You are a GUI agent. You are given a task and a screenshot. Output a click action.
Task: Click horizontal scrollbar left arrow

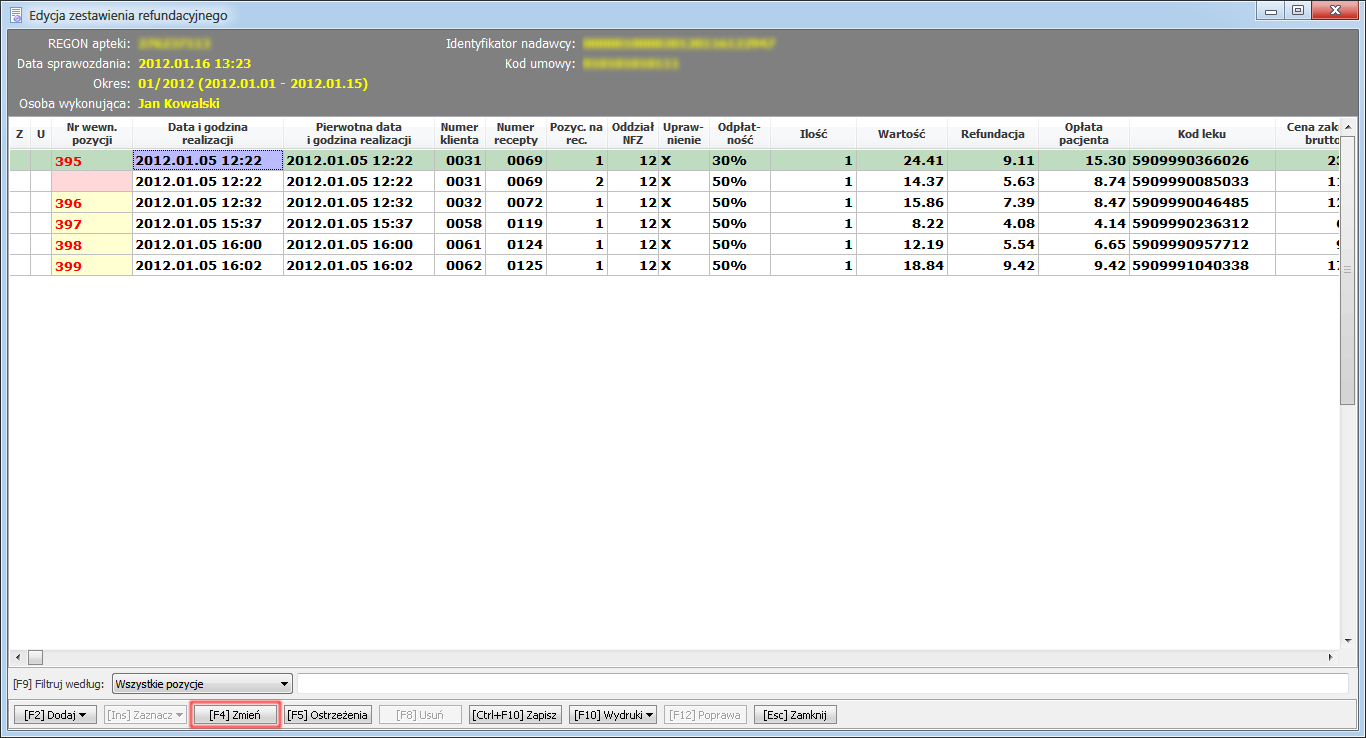click(x=17, y=657)
